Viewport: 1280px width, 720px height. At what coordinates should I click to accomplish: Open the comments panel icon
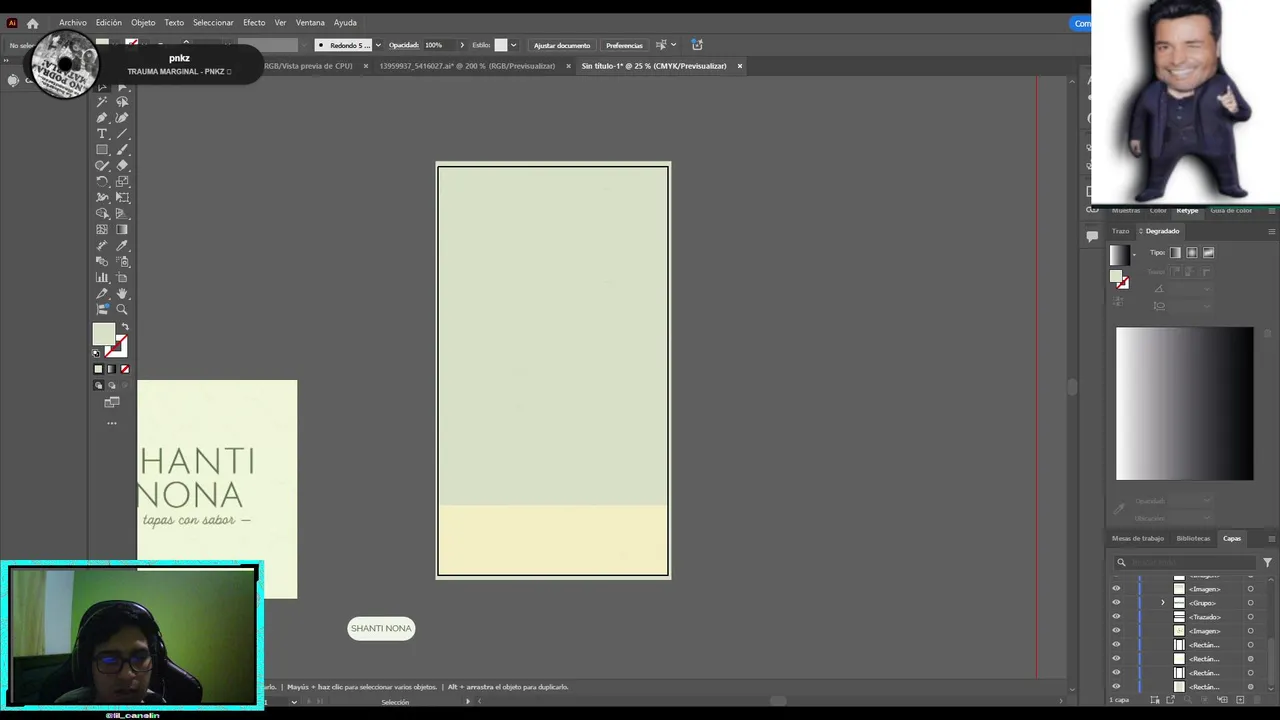pyautogui.click(x=1092, y=237)
